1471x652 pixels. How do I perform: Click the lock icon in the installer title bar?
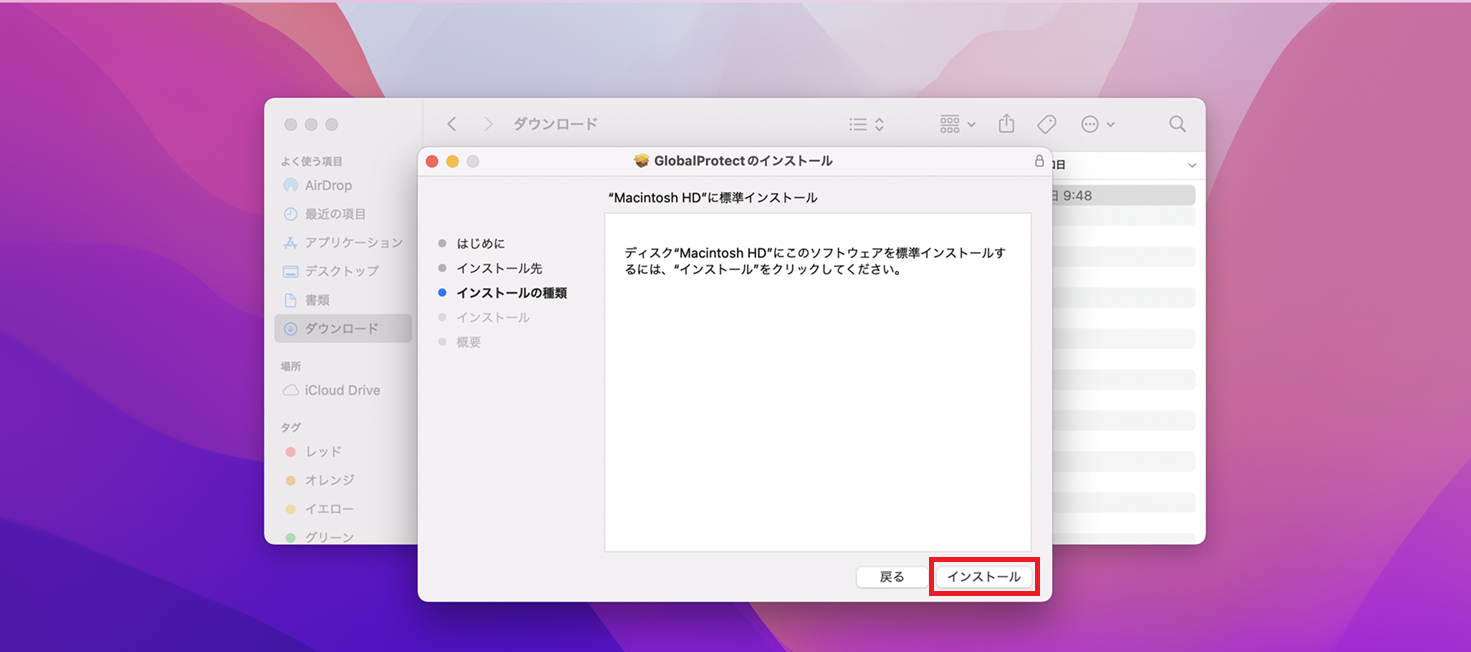pyautogui.click(x=1039, y=161)
